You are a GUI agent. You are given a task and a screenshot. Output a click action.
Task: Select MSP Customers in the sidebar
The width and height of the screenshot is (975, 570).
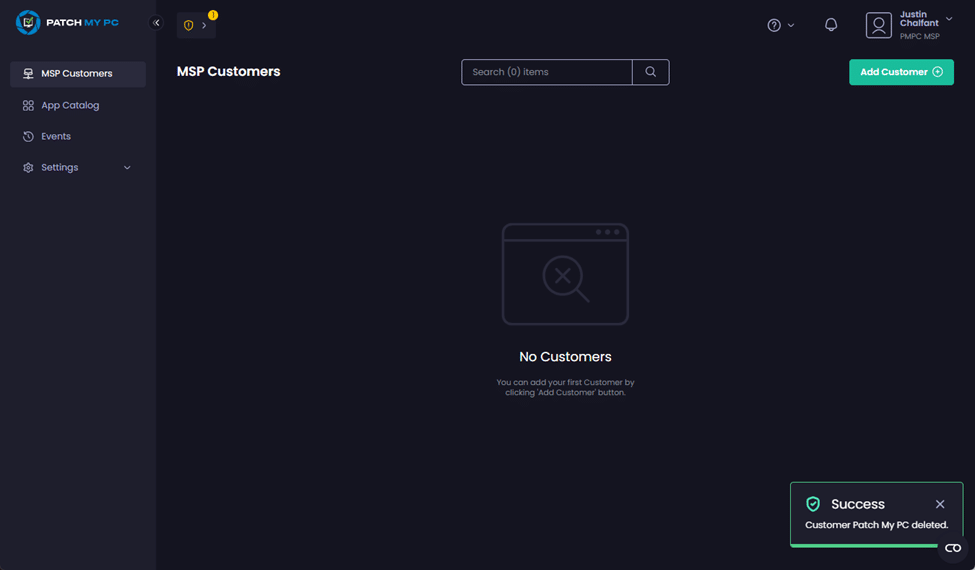pos(77,74)
